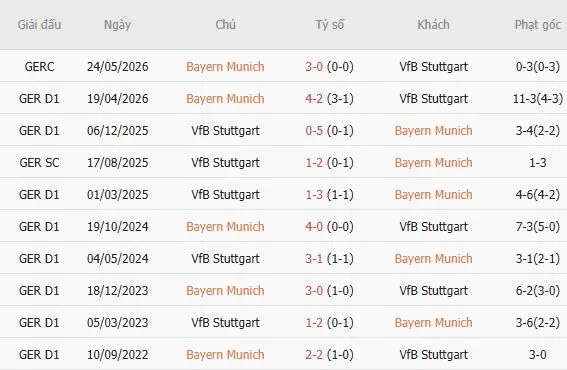Click the 2-2 score on 10/09/2022
The image size is (567, 370).
click(x=314, y=354)
